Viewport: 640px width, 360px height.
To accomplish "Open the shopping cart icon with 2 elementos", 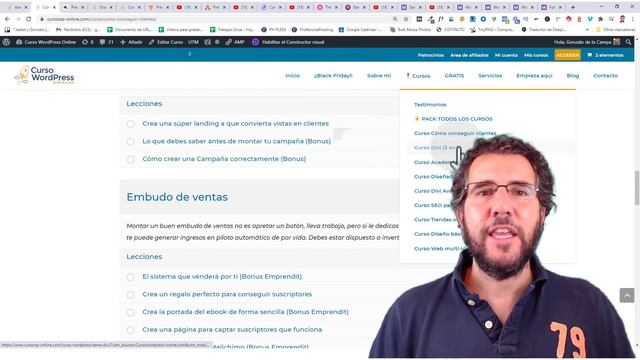I will click(x=605, y=55).
